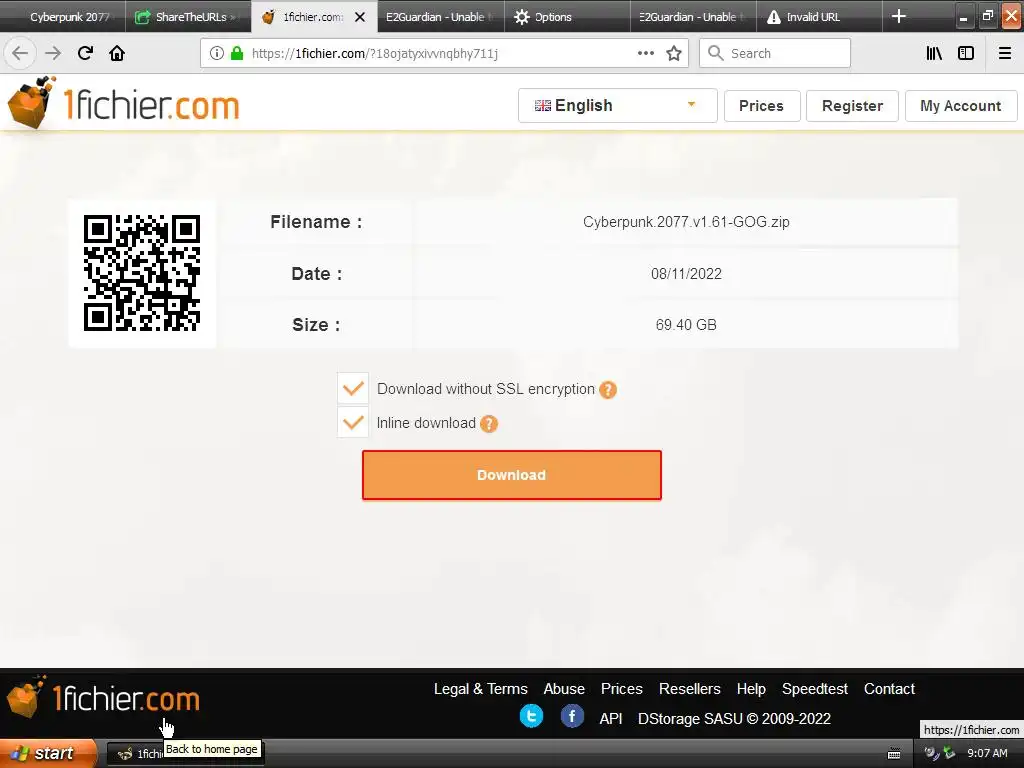Show site information icon in address bar
This screenshot has width=1024, height=768.
[x=217, y=53]
